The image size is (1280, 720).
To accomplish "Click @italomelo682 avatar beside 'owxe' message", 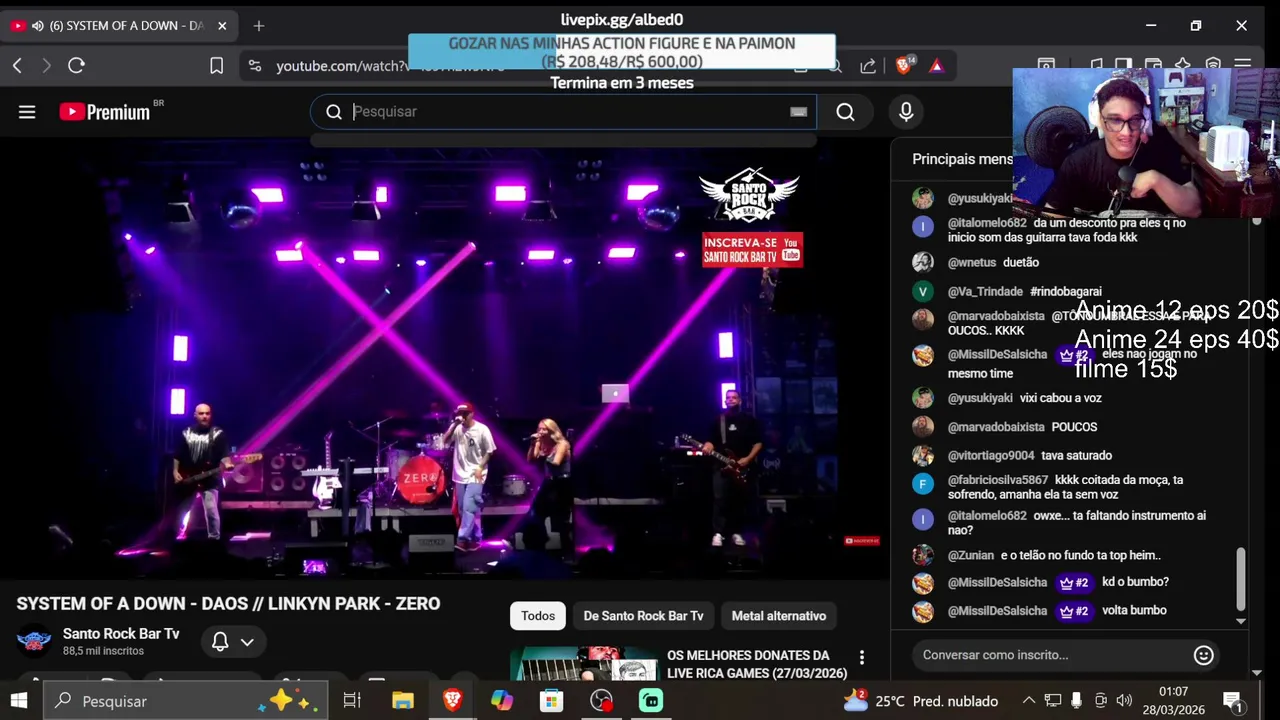I will click(923, 519).
